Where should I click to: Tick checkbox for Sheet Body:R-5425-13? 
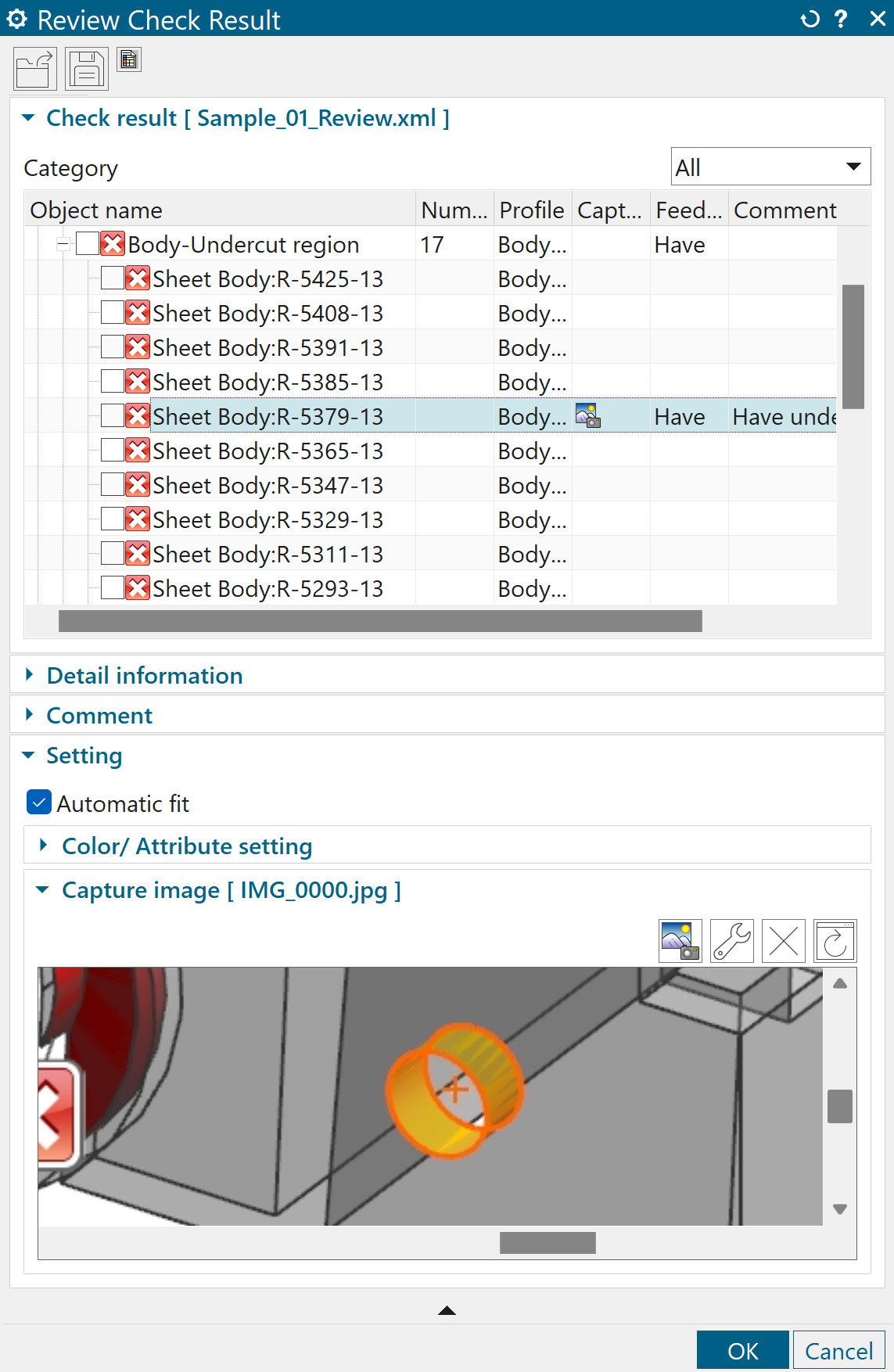pyautogui.click(x=113, y=278)
